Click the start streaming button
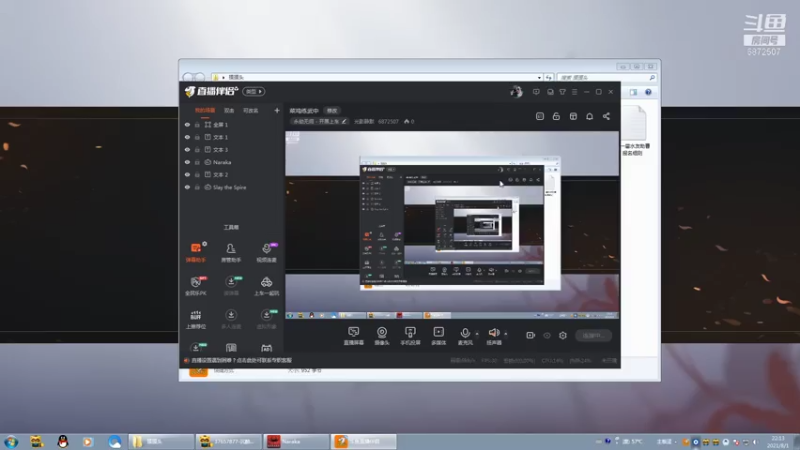The width and height of the screenshot is (800, 450). [x=593, y=335]
